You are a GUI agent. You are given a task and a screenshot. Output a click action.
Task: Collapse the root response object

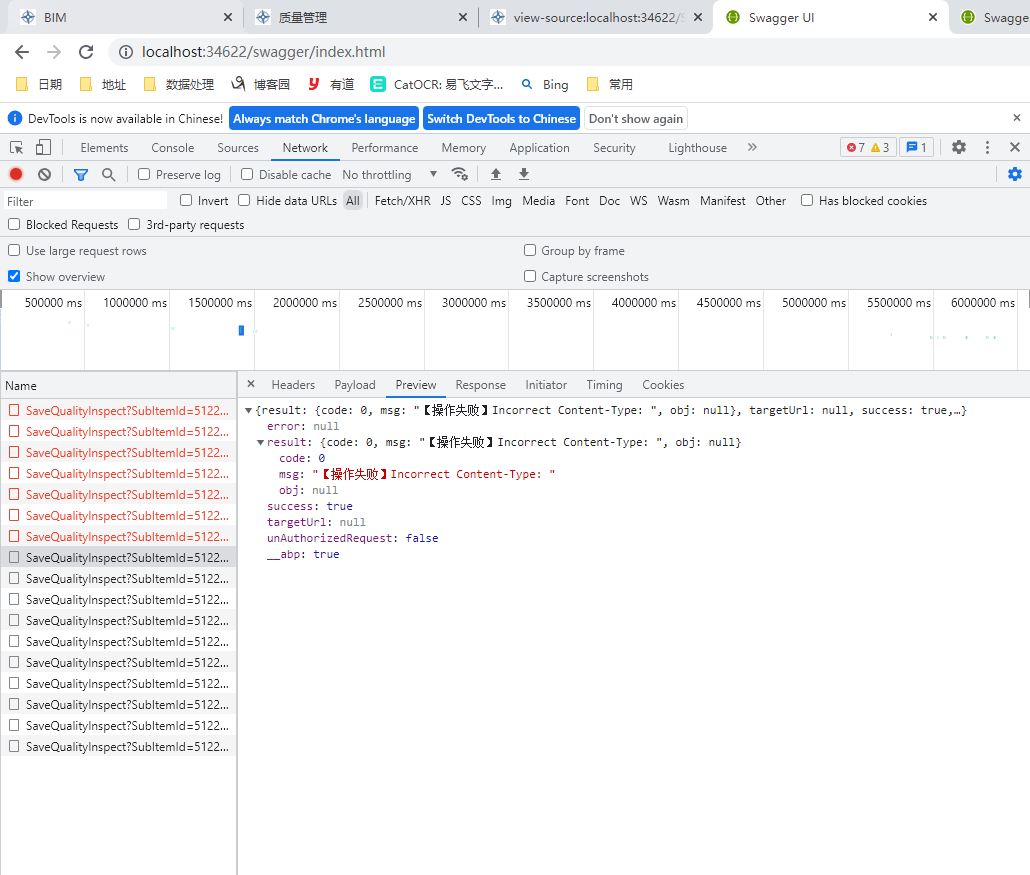click(248, 411)
